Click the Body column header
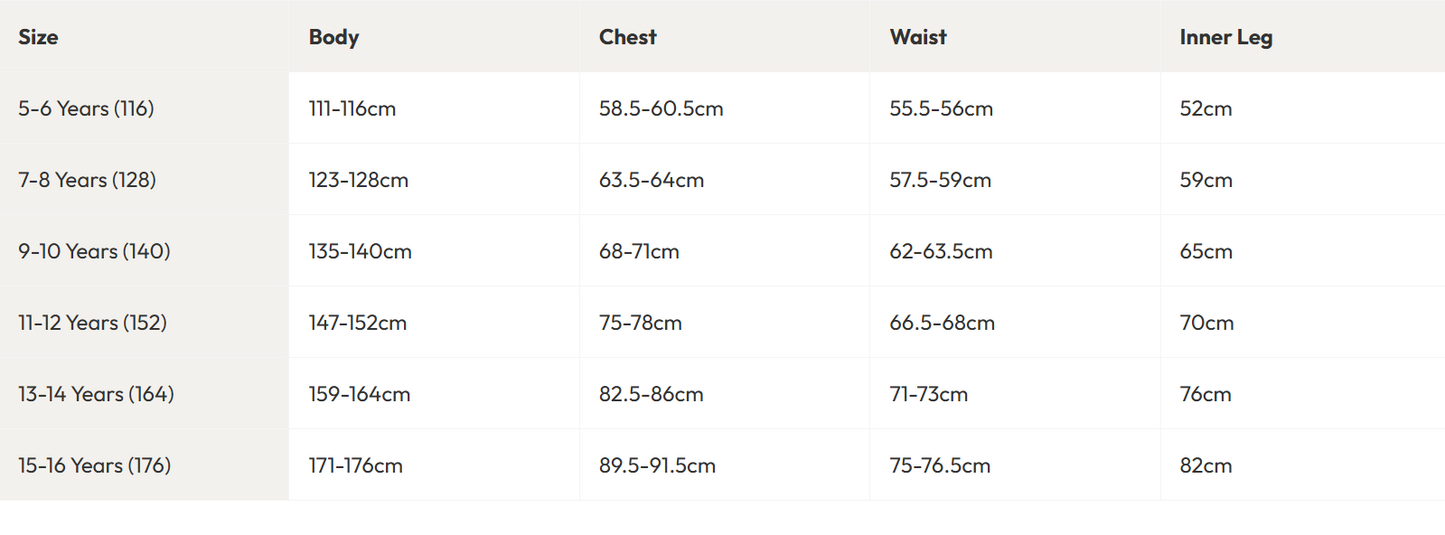Image resolution: width=1445 pixels, height=535 pixels. click(334, 37)
